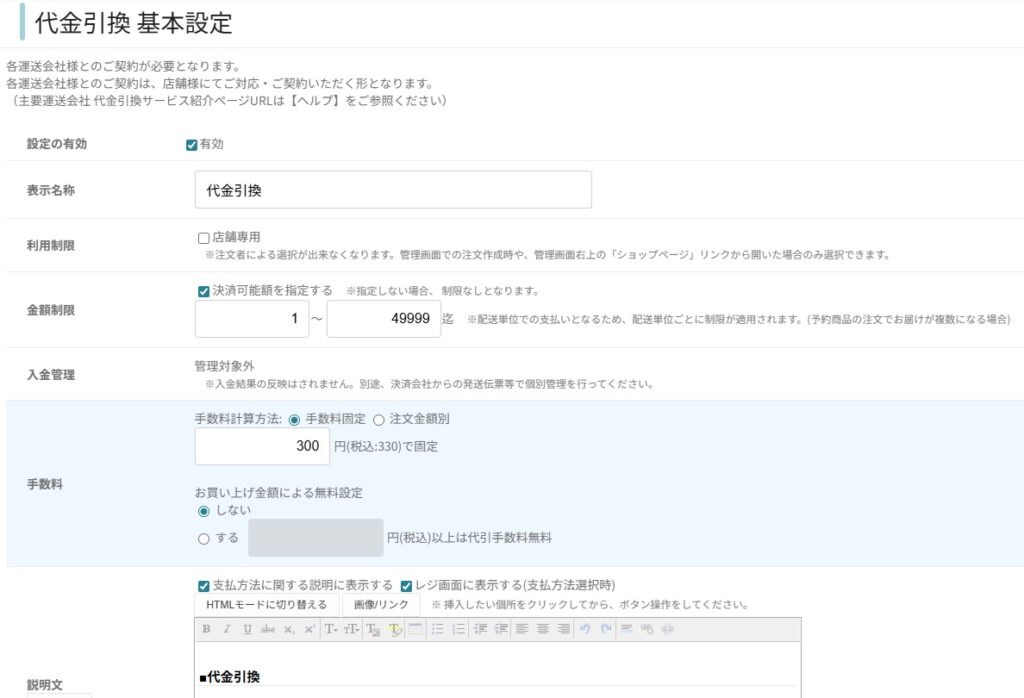This screenshot has width=1024, height=698.
Task: Open the font family dropdown in the editor
Action: 331,629
